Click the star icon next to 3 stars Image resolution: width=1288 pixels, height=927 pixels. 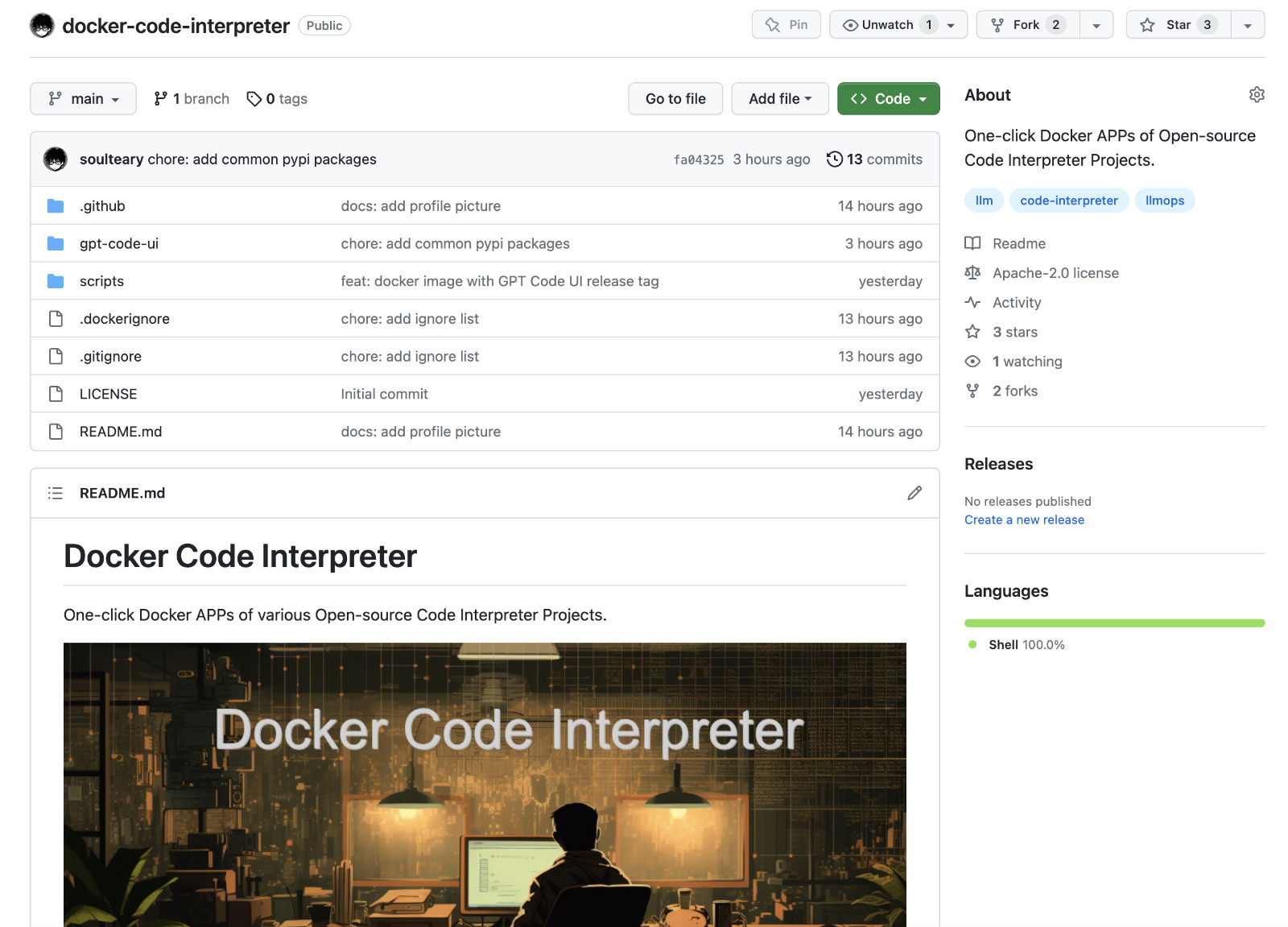click(972, 332)
